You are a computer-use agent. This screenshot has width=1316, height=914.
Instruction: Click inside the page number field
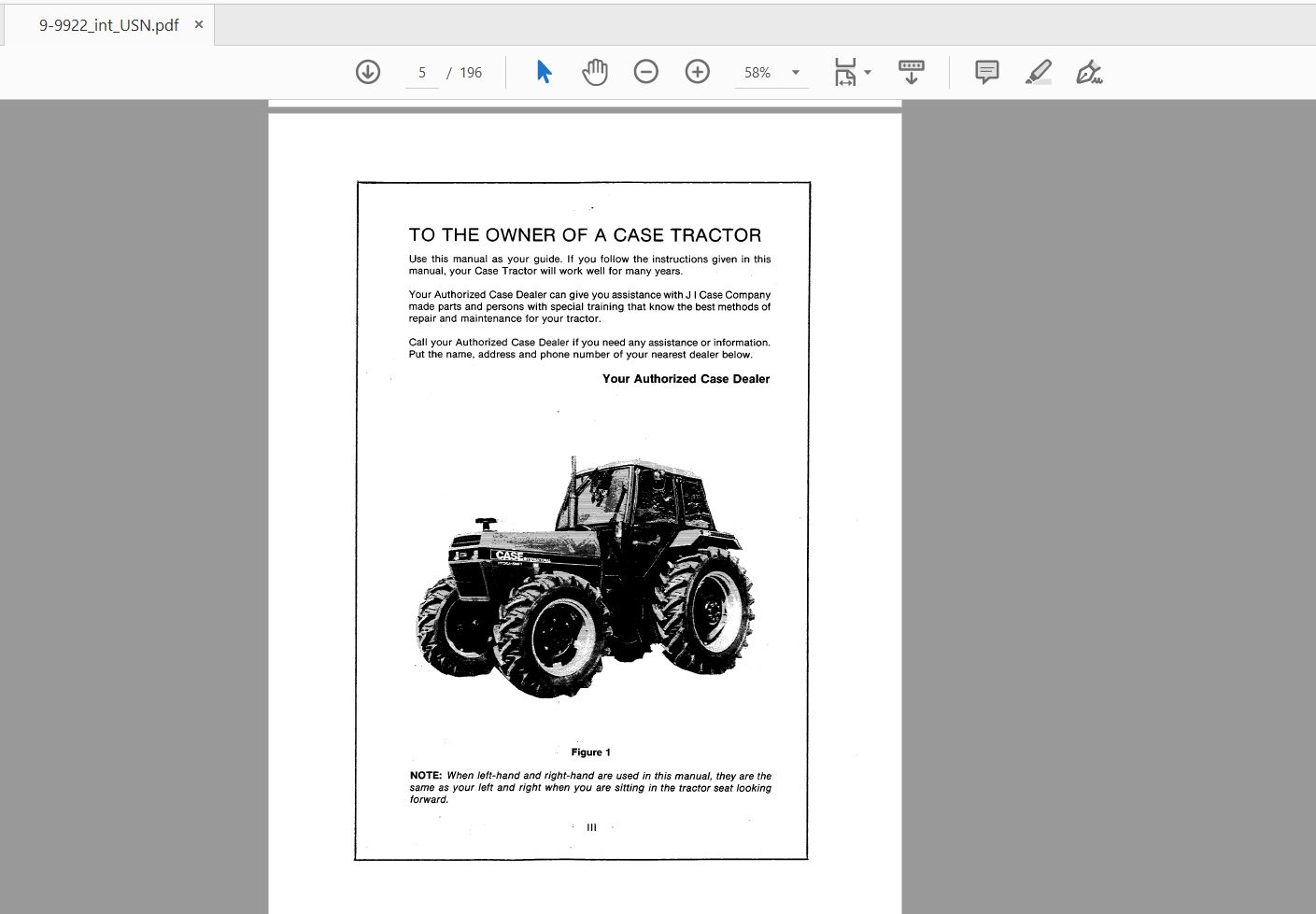tap(422, 72)
